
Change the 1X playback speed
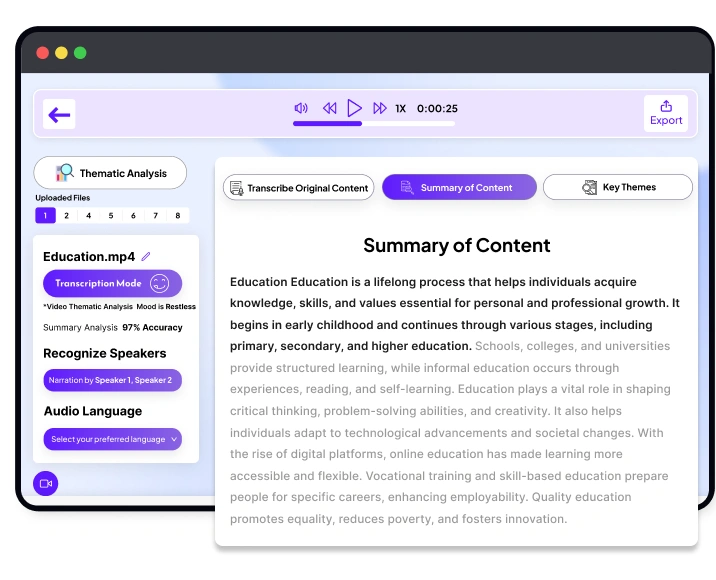click(400, 108)
